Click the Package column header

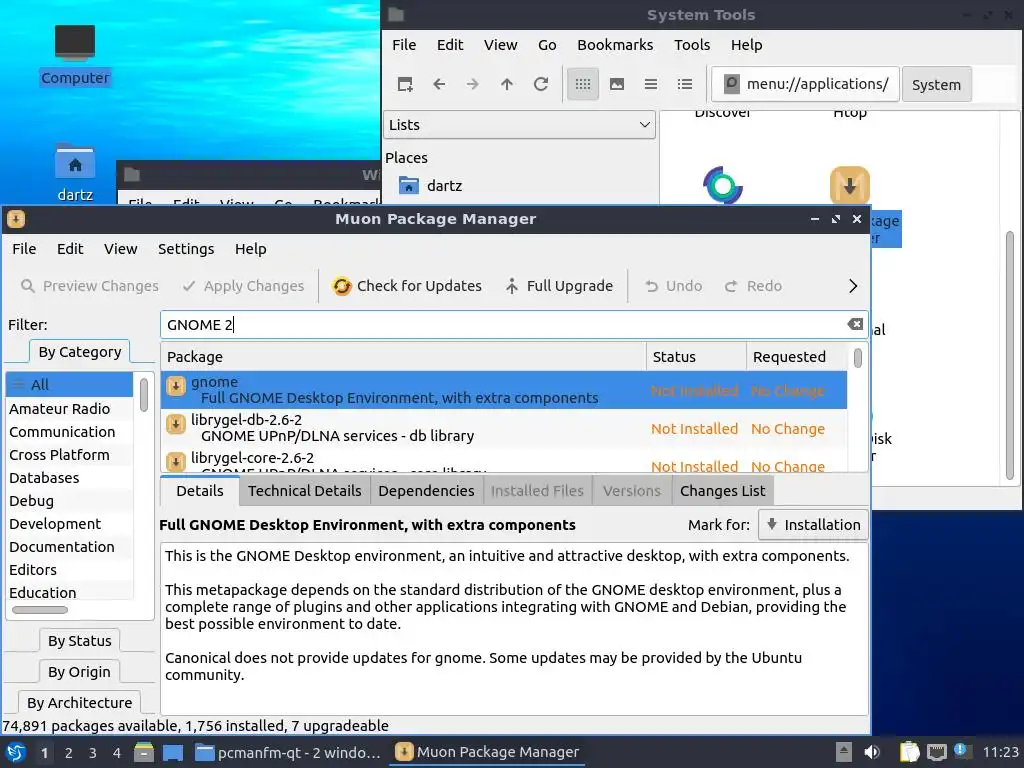[404, 357]
